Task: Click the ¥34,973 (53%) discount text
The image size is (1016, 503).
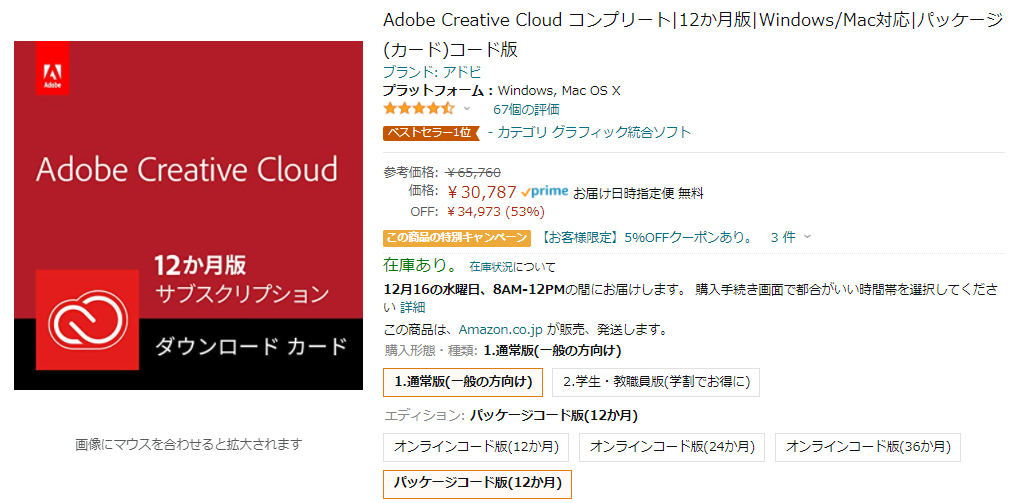Action: tap(496, 211)
